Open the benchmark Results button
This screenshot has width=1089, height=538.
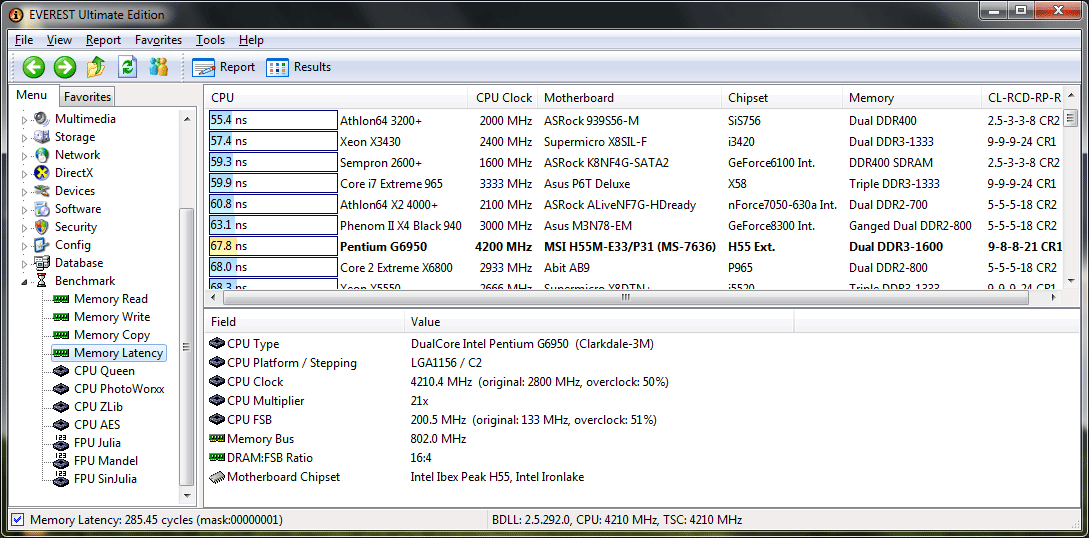pyautogui.click(x=299, y=67)
